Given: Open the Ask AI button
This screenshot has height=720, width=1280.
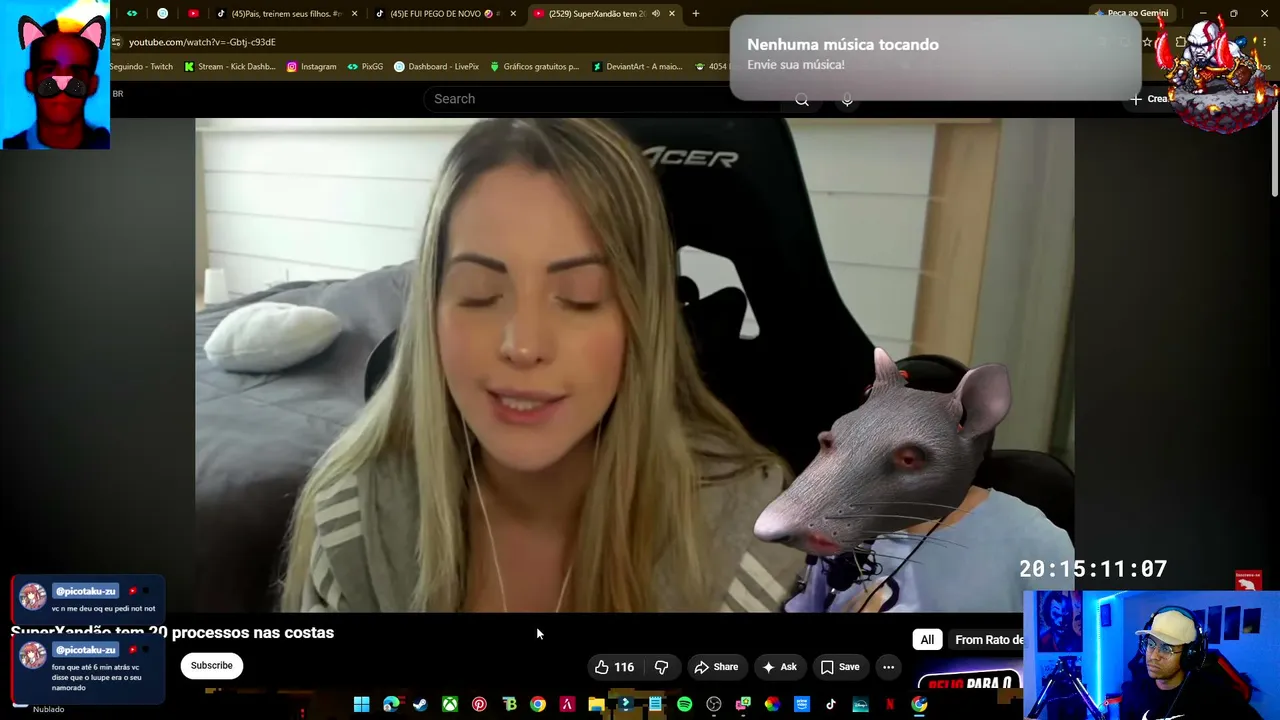Looking at the screenshot, I should pos(779,667).
